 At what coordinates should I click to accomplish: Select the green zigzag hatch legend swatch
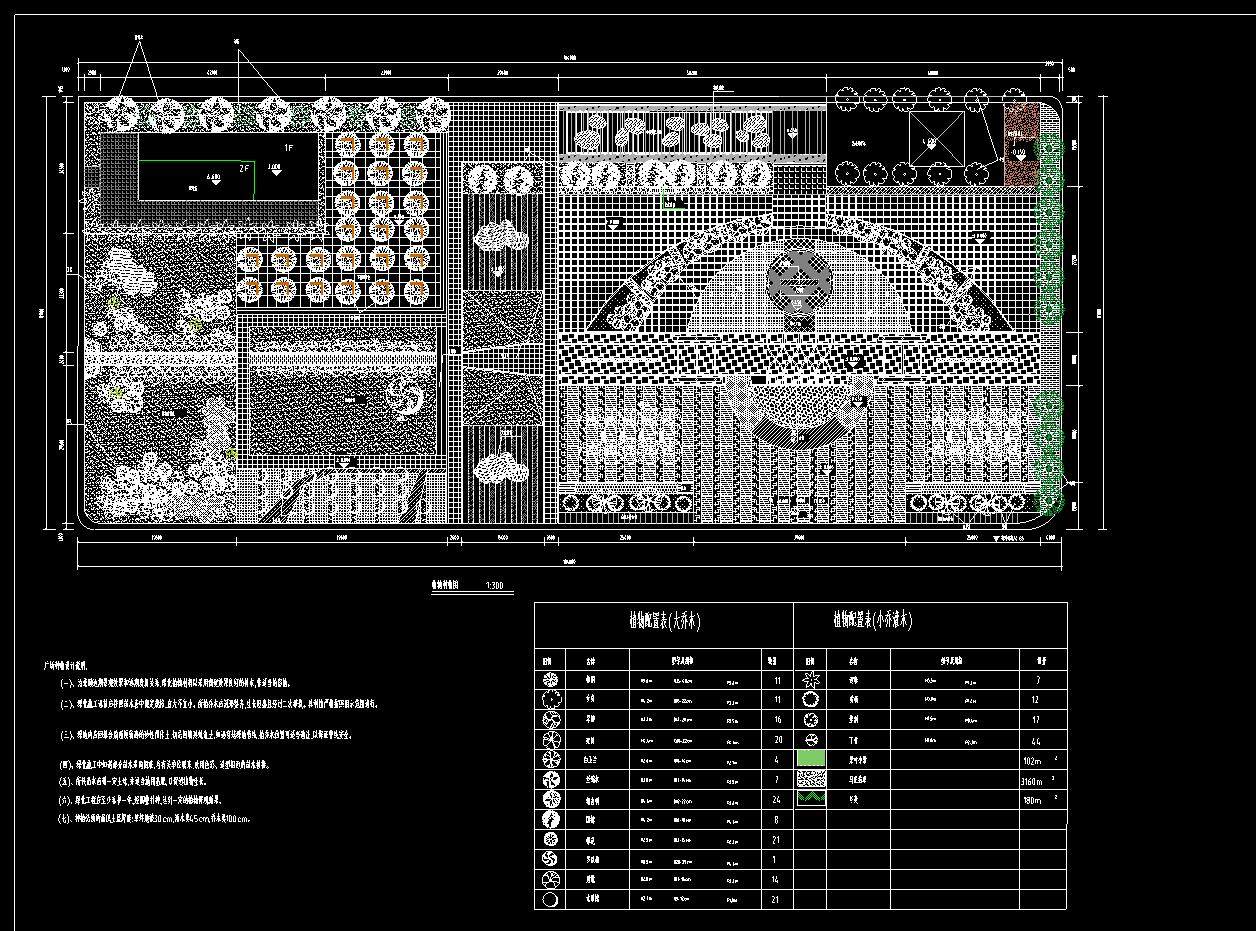click(x=810, y=799)
